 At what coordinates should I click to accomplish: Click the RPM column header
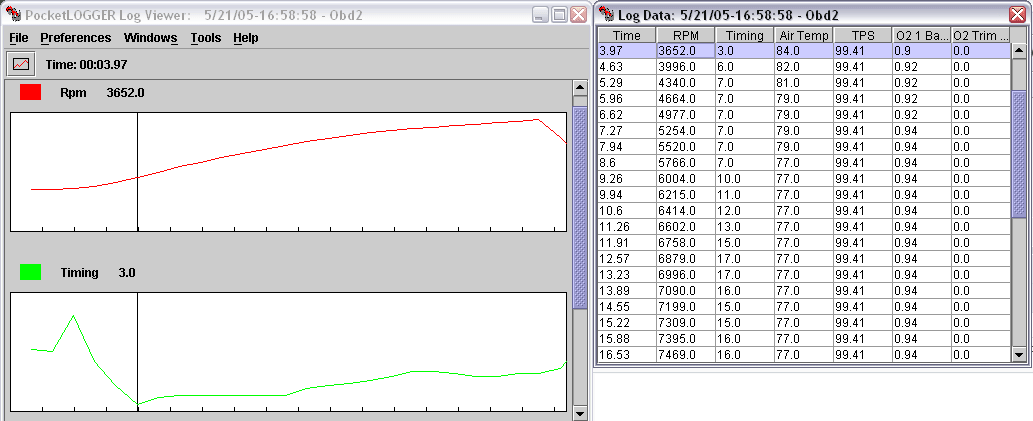tap(684, 35)
